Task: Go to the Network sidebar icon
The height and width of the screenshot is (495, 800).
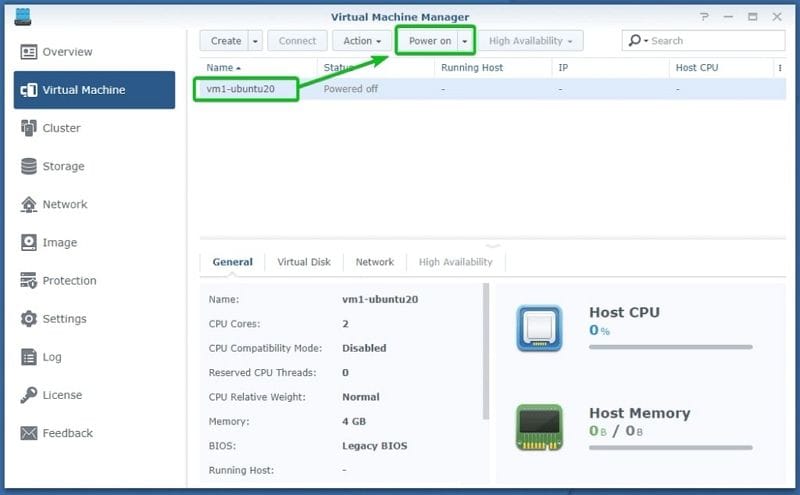Action: click(29, 204)
